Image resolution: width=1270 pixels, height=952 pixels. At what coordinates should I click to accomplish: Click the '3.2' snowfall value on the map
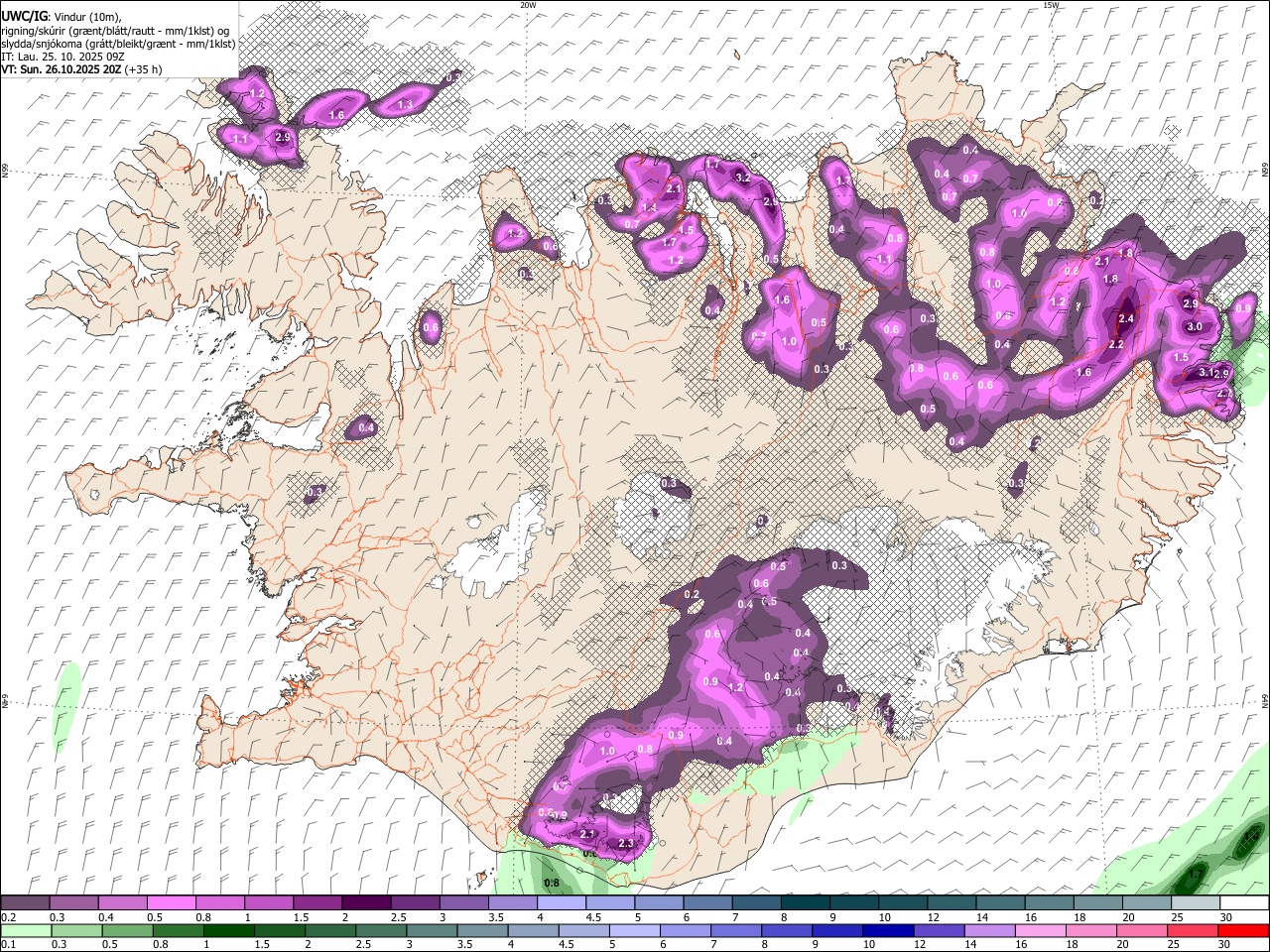[743, 178]
